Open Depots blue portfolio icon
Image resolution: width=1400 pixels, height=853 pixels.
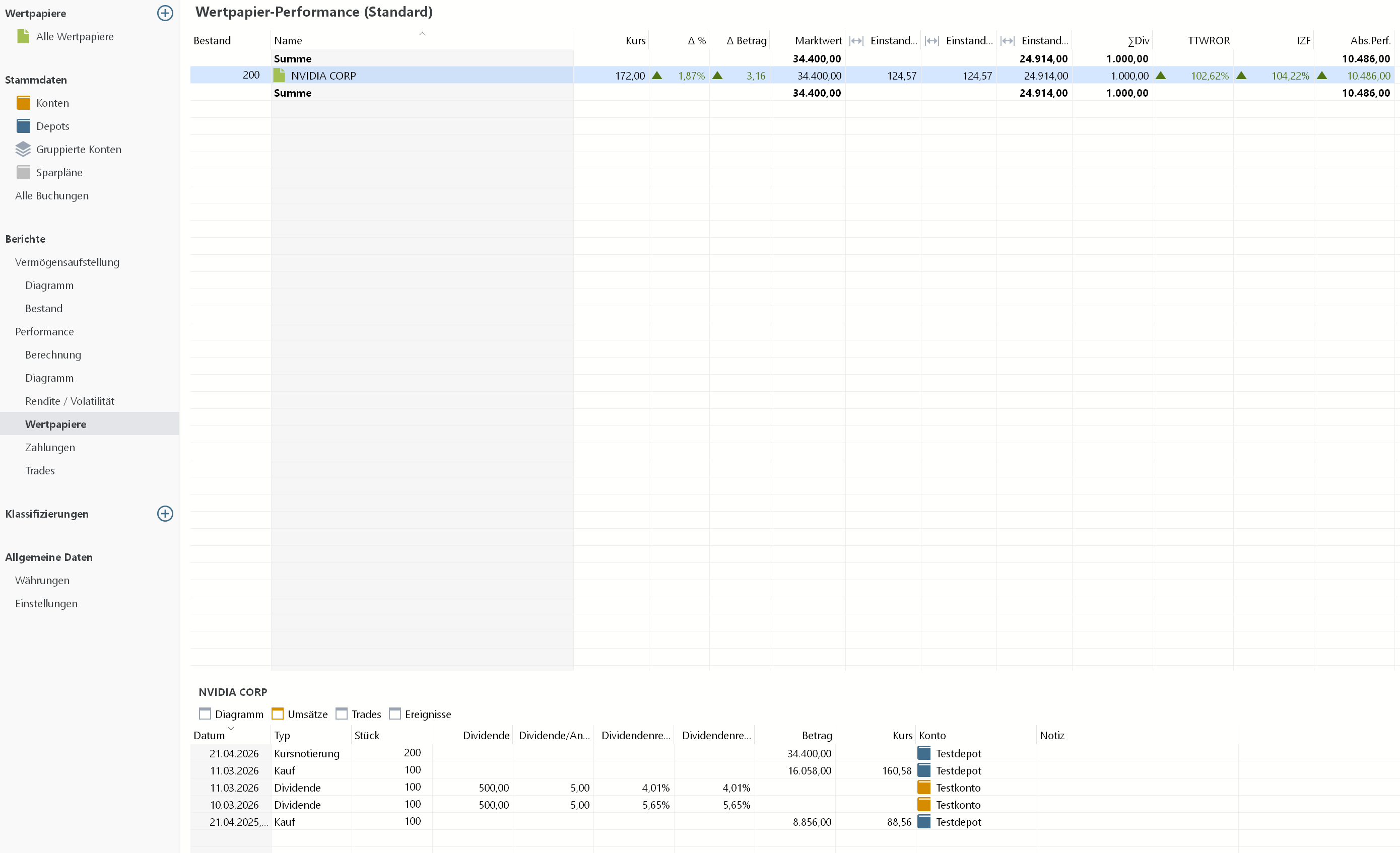[23, 126]
